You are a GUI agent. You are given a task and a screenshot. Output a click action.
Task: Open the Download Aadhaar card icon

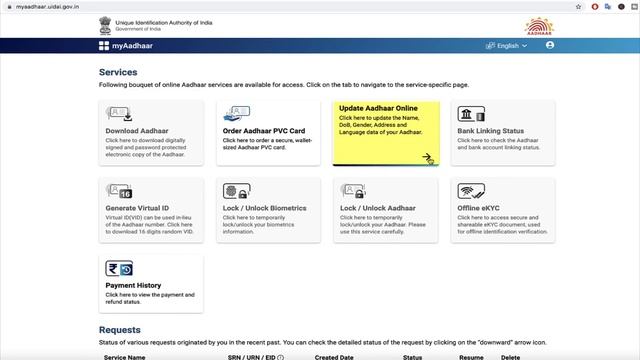click(119, 114)
